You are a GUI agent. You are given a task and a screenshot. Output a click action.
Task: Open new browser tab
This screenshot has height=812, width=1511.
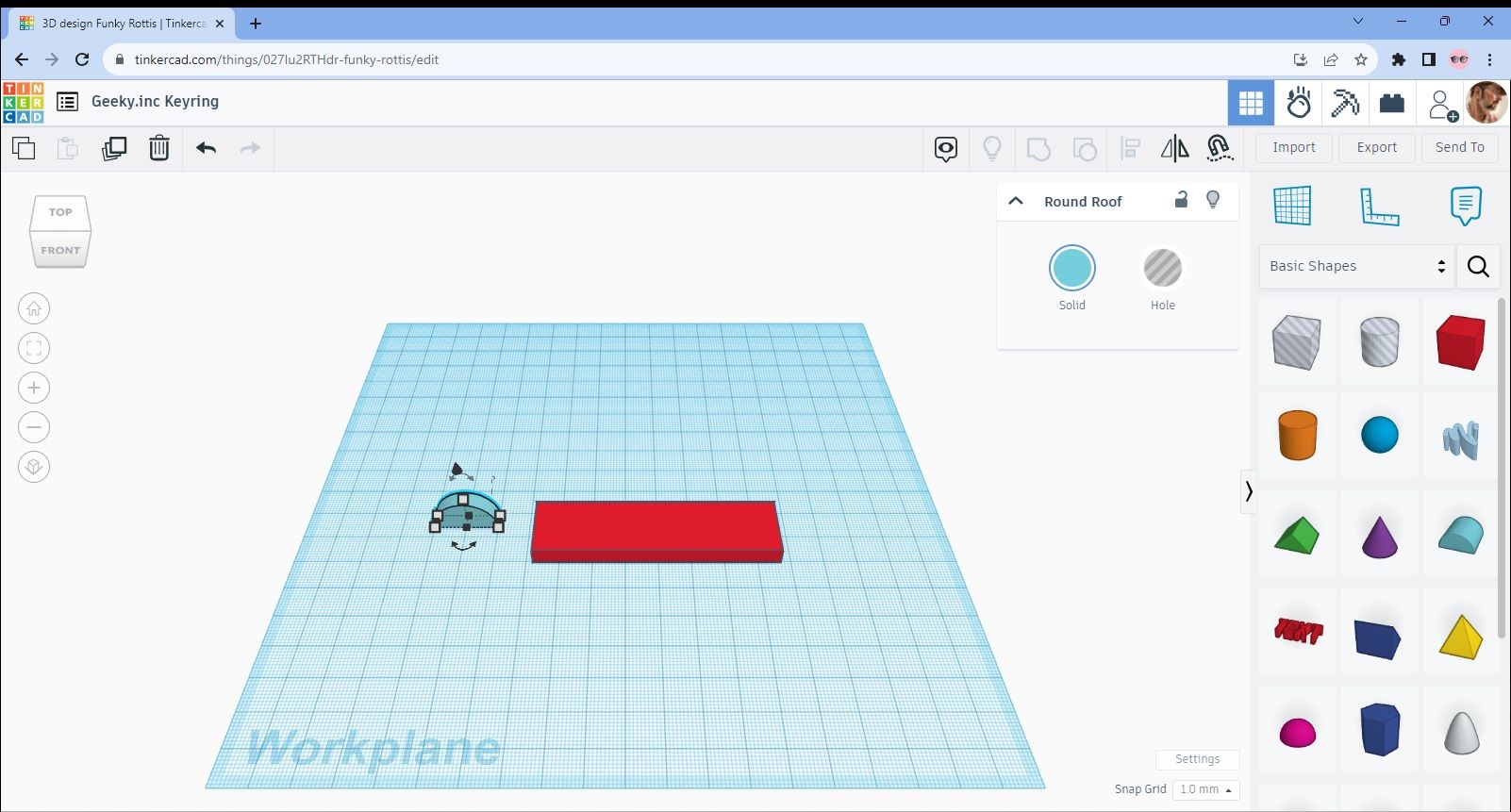coord(256,24)
